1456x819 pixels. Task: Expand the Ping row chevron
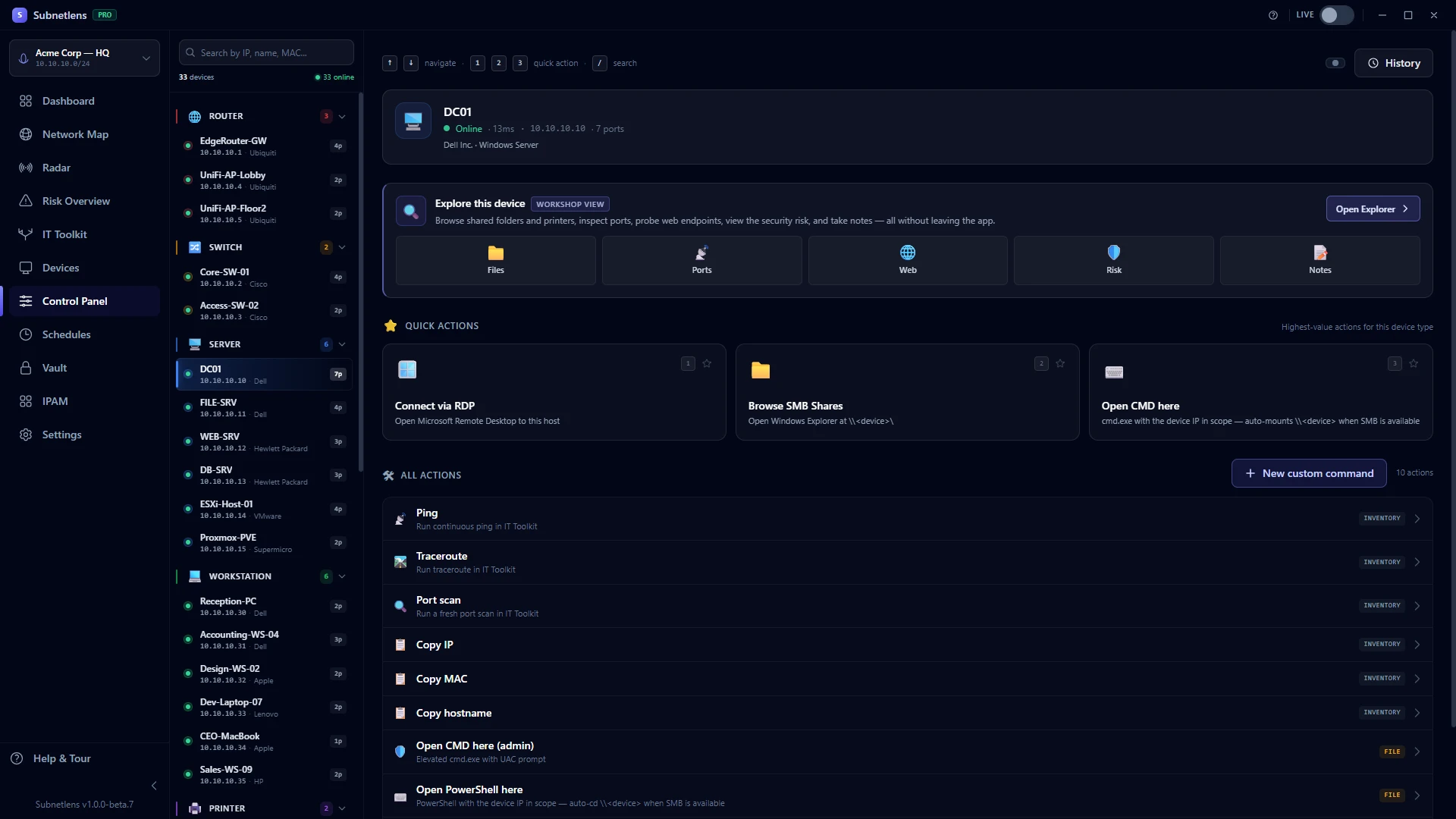(1417, 519)
